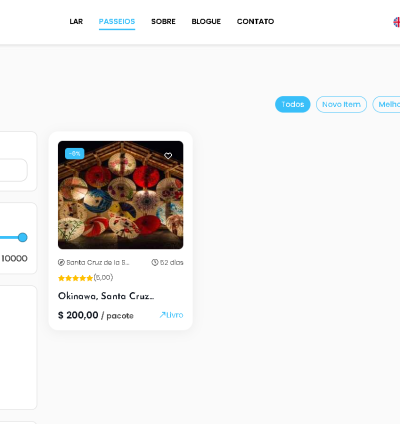Click the -0% discount badge
The image size is (400, 424).
pyautogui.click(x=75, y=154)
